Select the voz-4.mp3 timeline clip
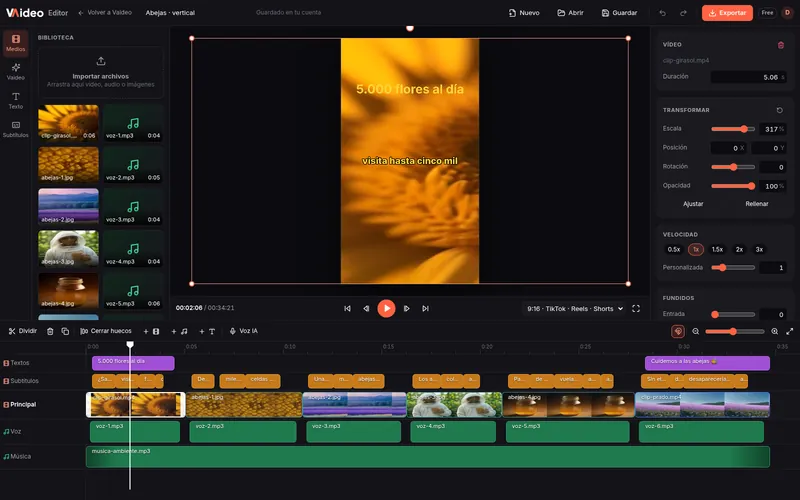The width and height of the screenshot is (800, 500). pos(453,432)
